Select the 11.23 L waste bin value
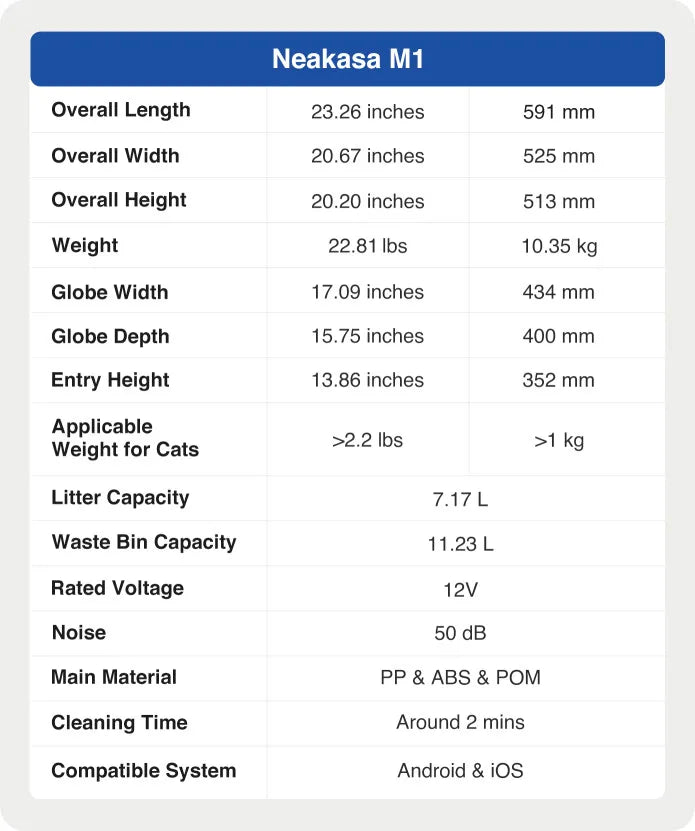Image resolution: width=695 pixels, height=831 pixels. (x=460, y=544)
